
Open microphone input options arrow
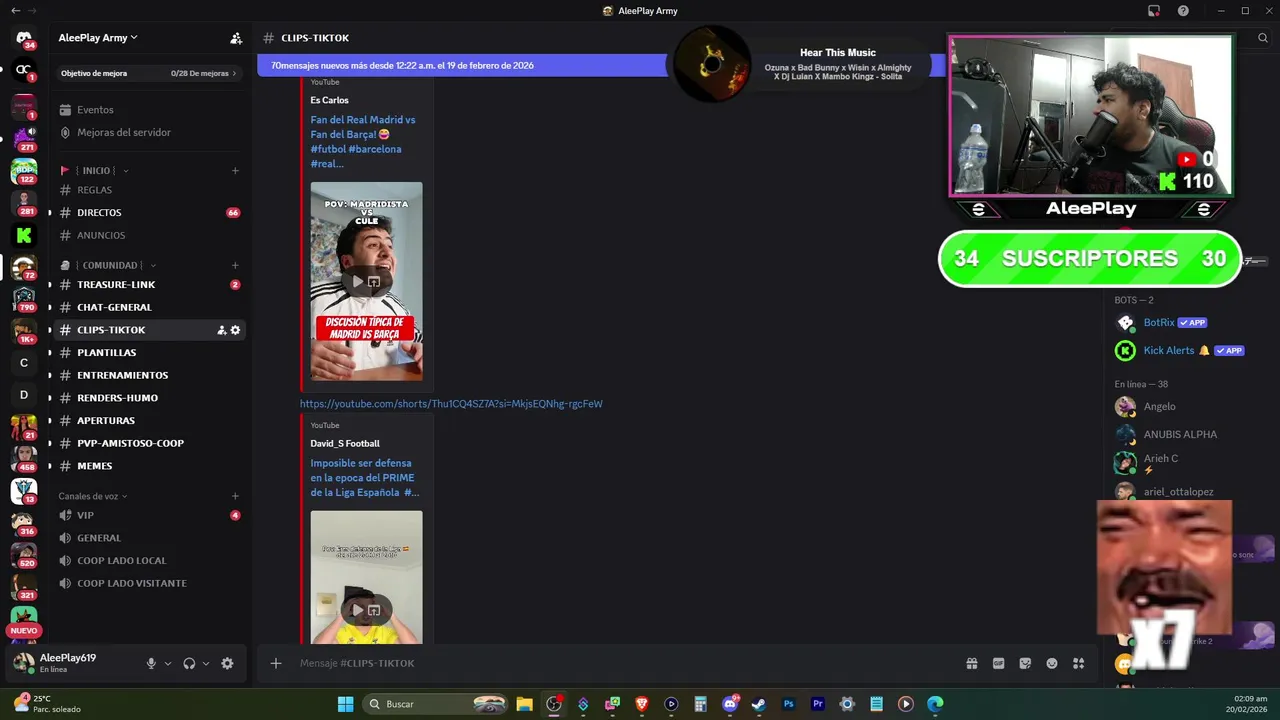[x=168, y=663]
